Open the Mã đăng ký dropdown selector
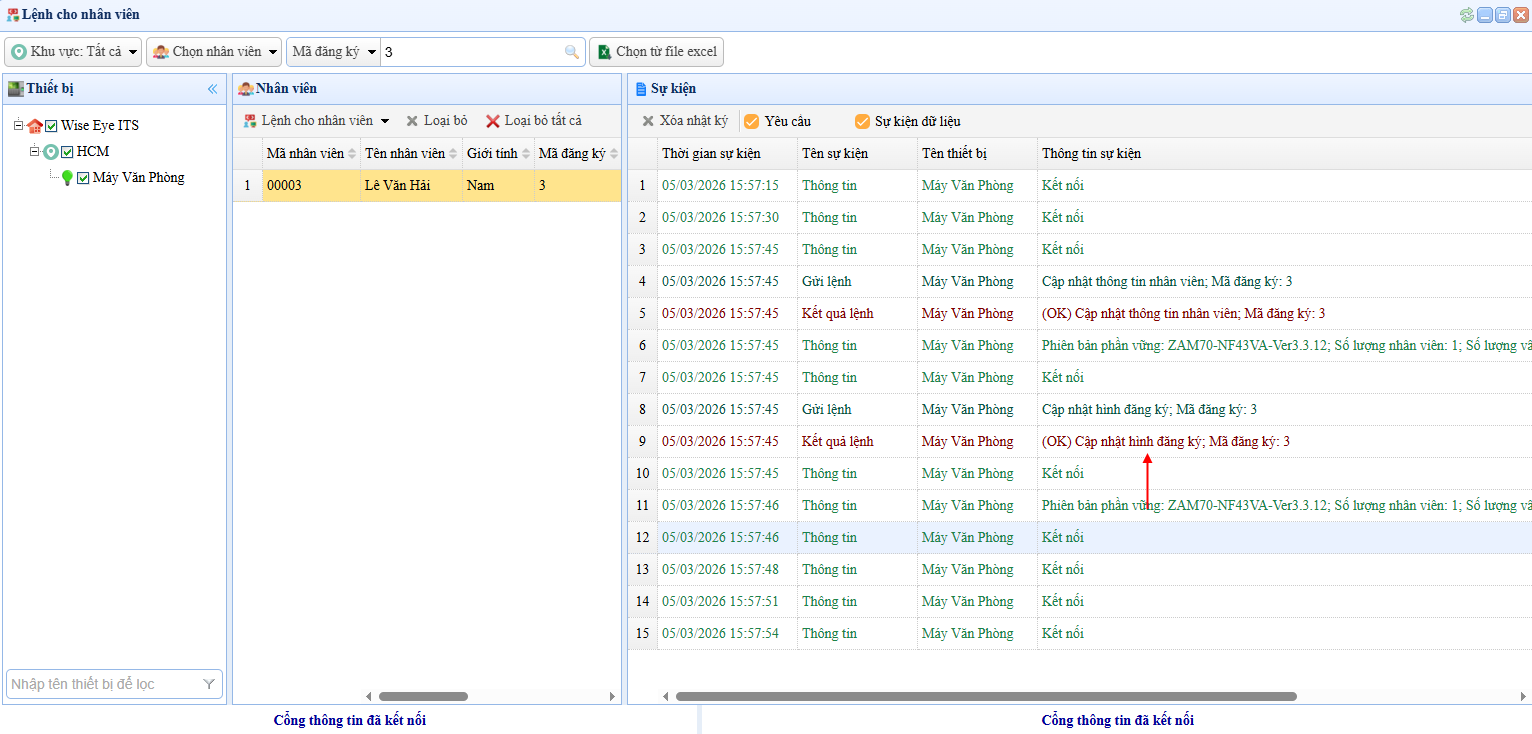Image resolution: width=1532 pixels, height=734 pixels. (x=333, y=52)
